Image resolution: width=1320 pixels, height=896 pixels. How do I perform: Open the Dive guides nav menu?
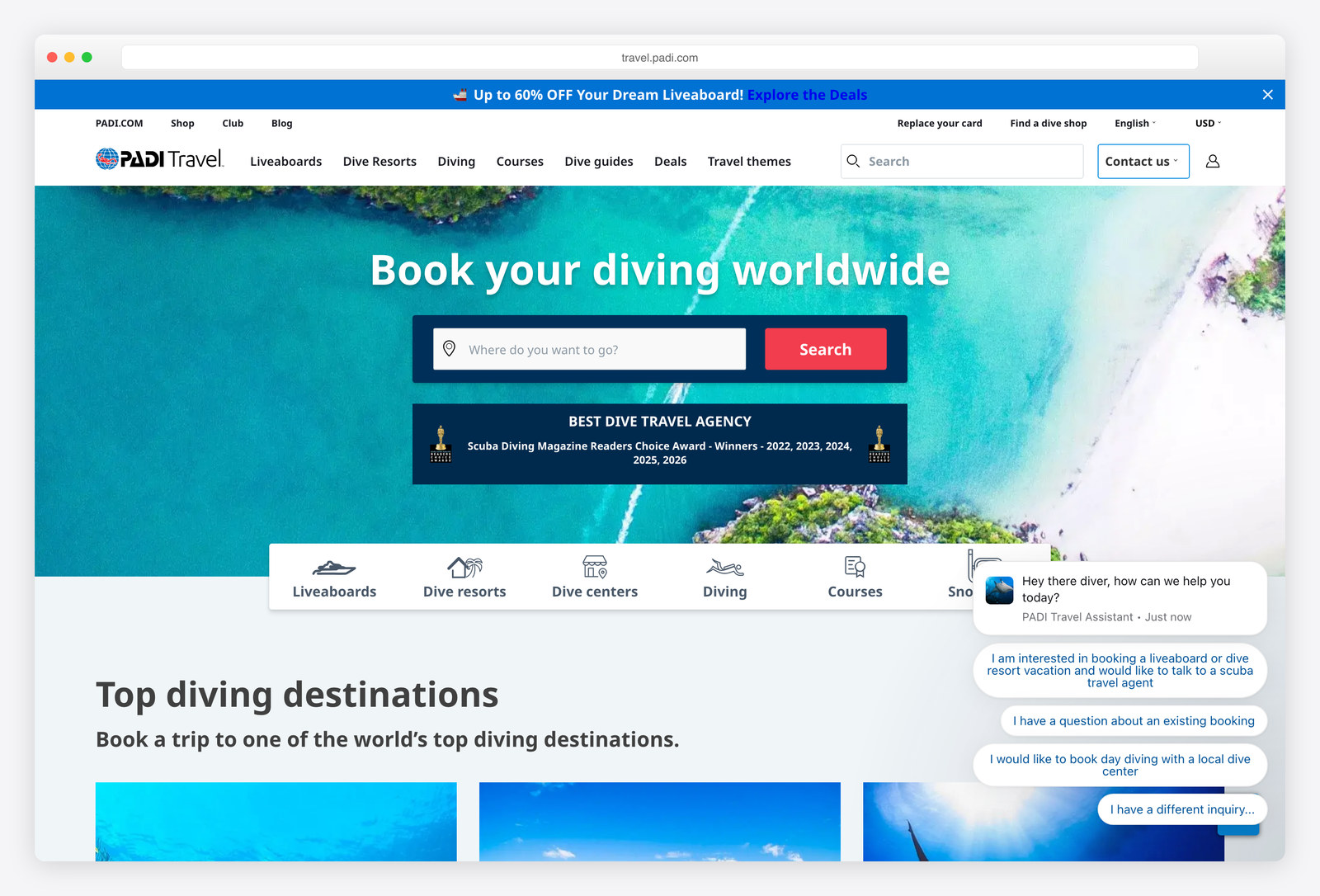point(599,162)
